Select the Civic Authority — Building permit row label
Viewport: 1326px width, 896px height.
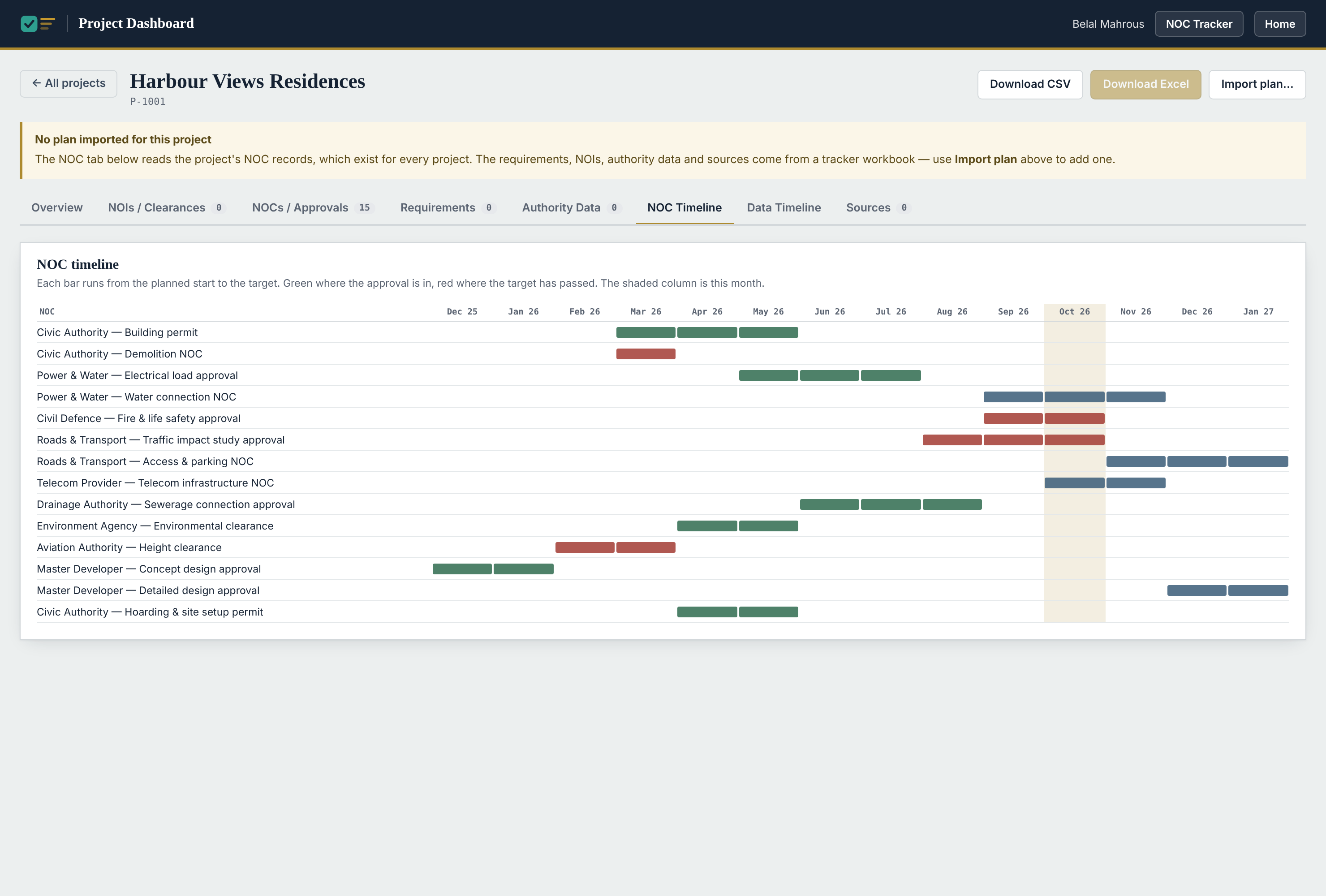[117, 332]
